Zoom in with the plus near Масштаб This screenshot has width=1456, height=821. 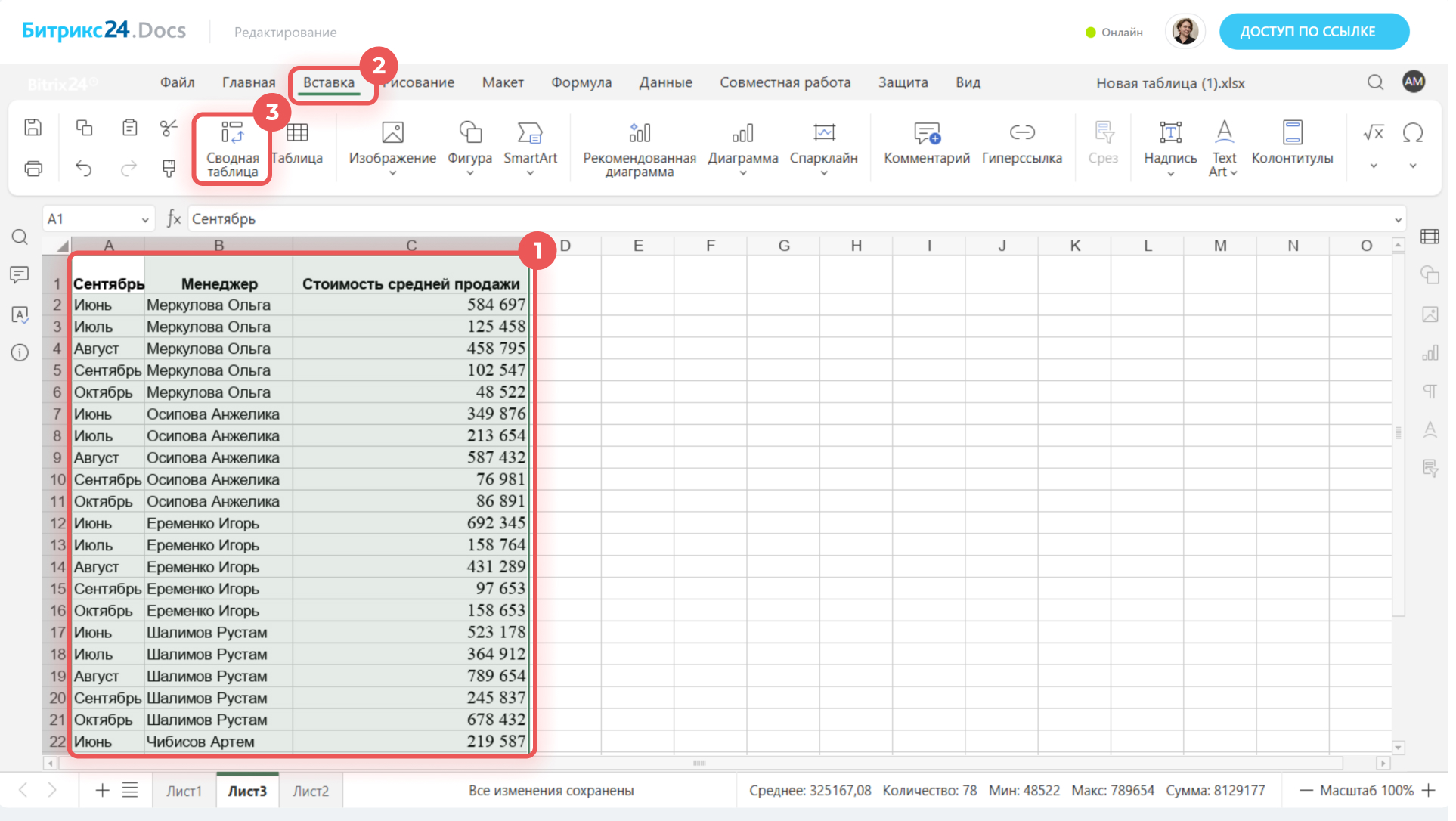click(1428, 791)
